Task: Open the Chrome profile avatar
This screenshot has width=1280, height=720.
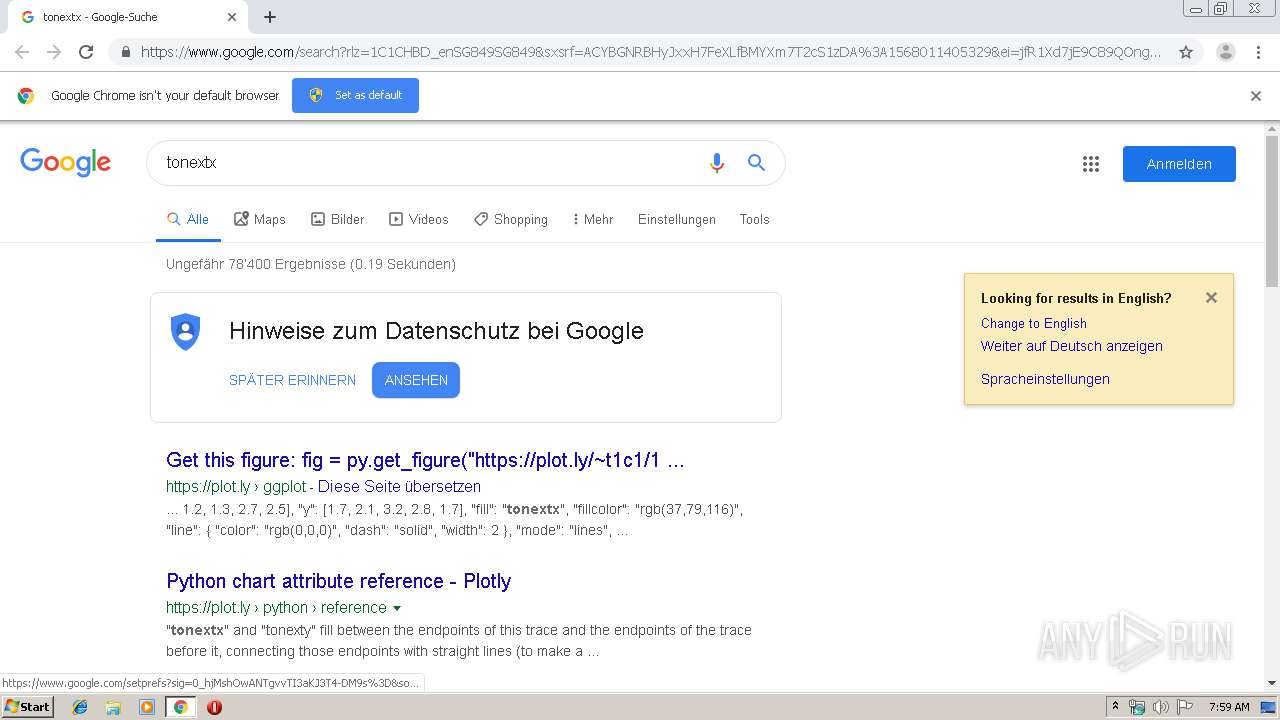Action: 1225,52
